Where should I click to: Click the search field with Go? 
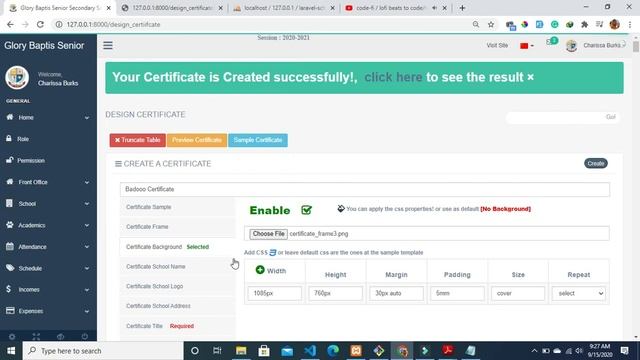coord(562,117)
